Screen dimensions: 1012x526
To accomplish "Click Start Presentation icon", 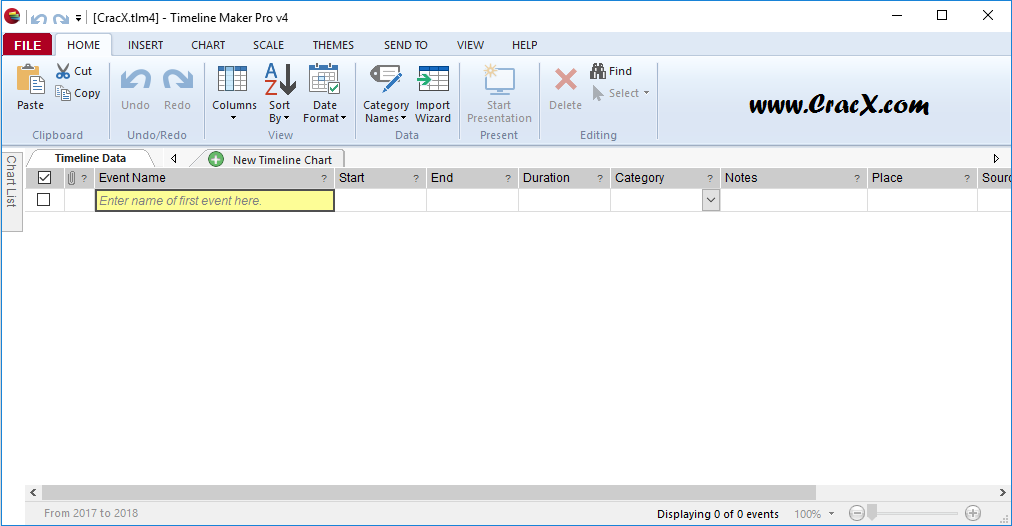I will point(499,80).
